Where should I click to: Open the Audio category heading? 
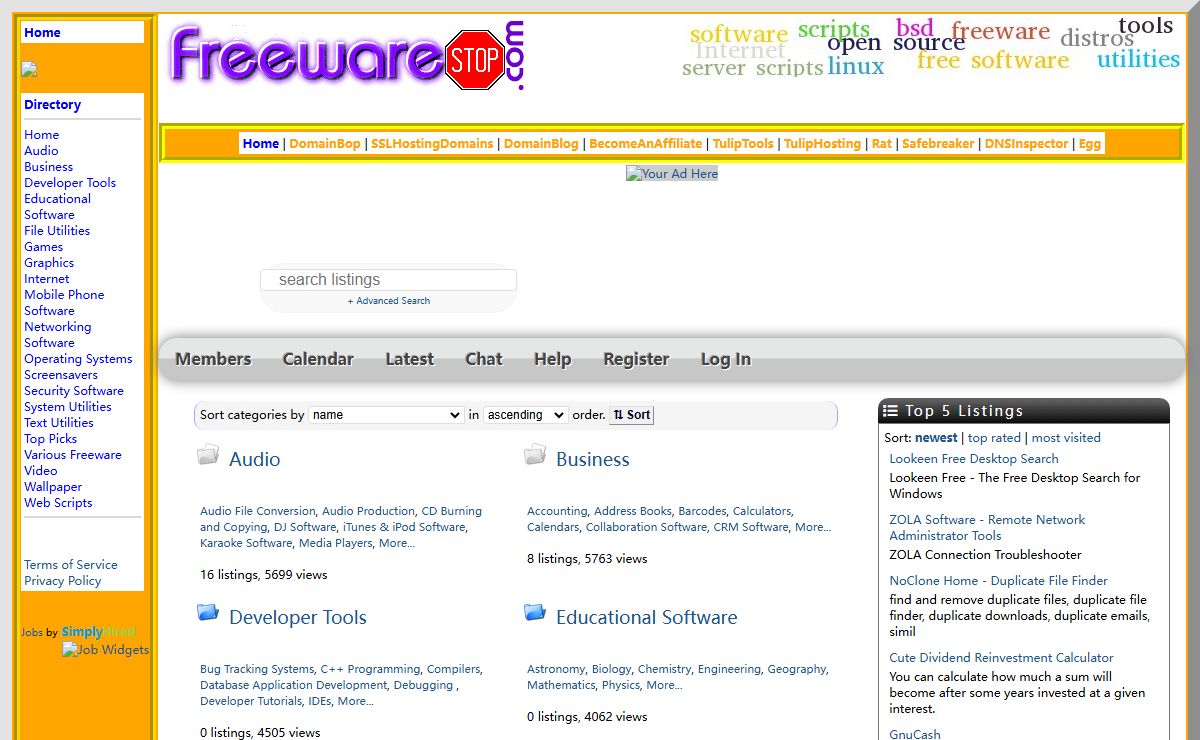tap(254, 460)
